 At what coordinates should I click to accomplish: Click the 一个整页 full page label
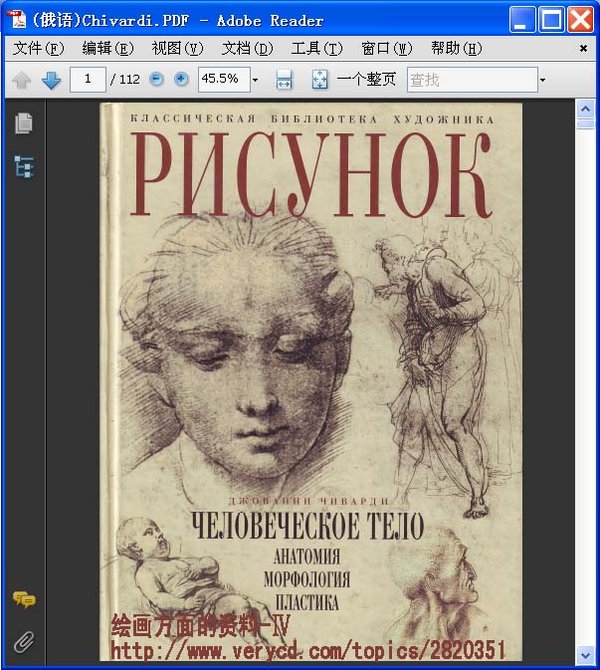[366, 79]
